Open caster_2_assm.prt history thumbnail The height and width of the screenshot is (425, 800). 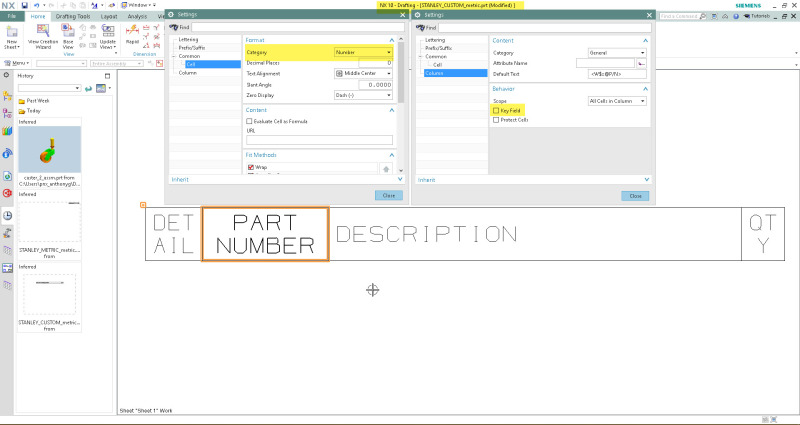[49, 149]
